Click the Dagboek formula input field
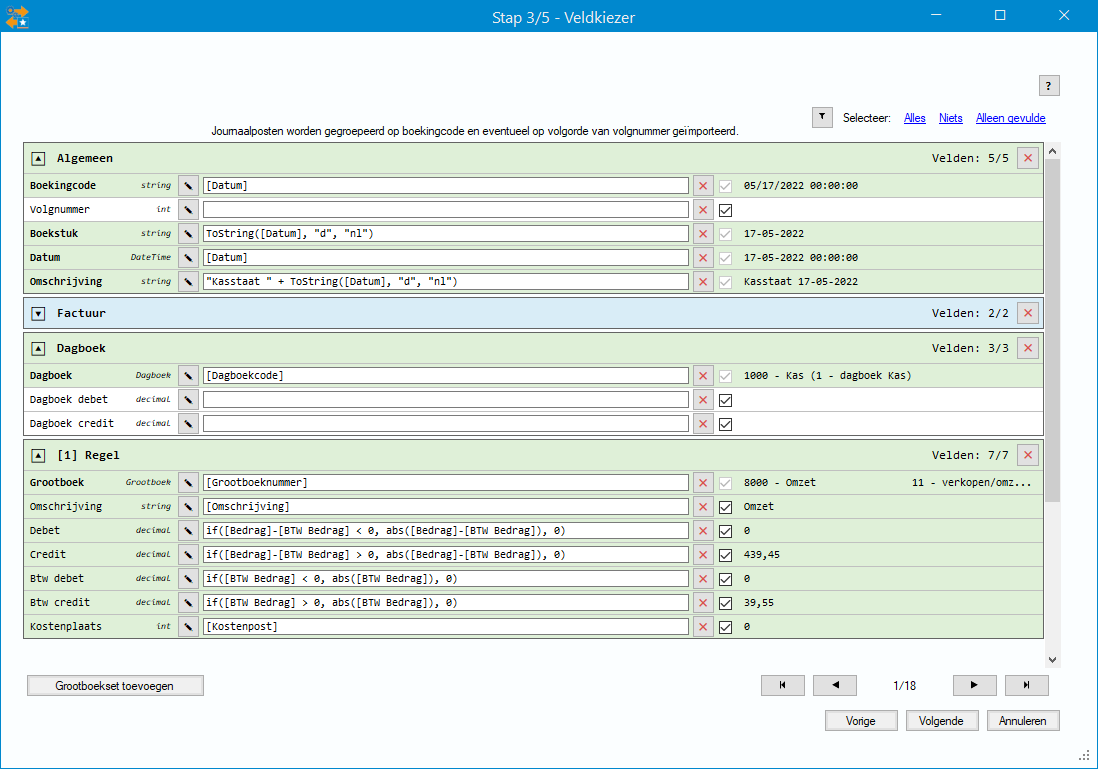The width and height of the screenshot is (1098, 769). pos(446,375)
